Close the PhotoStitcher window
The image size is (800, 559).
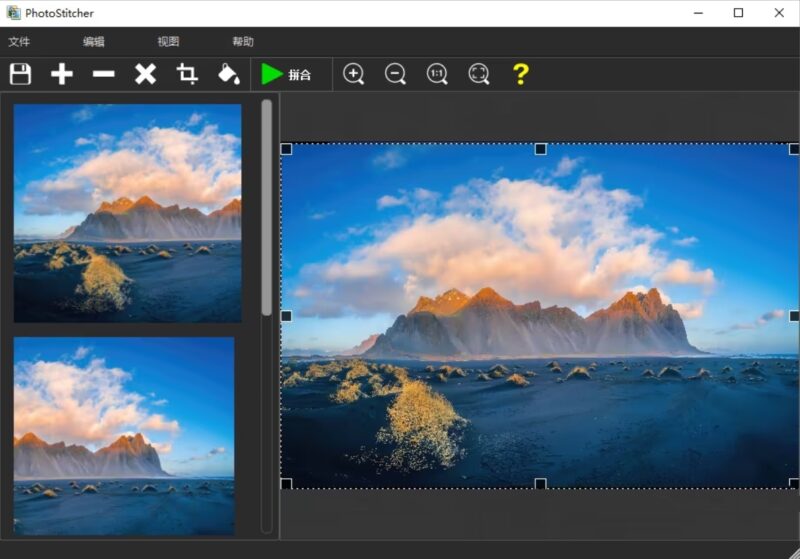tap(779, 13)
